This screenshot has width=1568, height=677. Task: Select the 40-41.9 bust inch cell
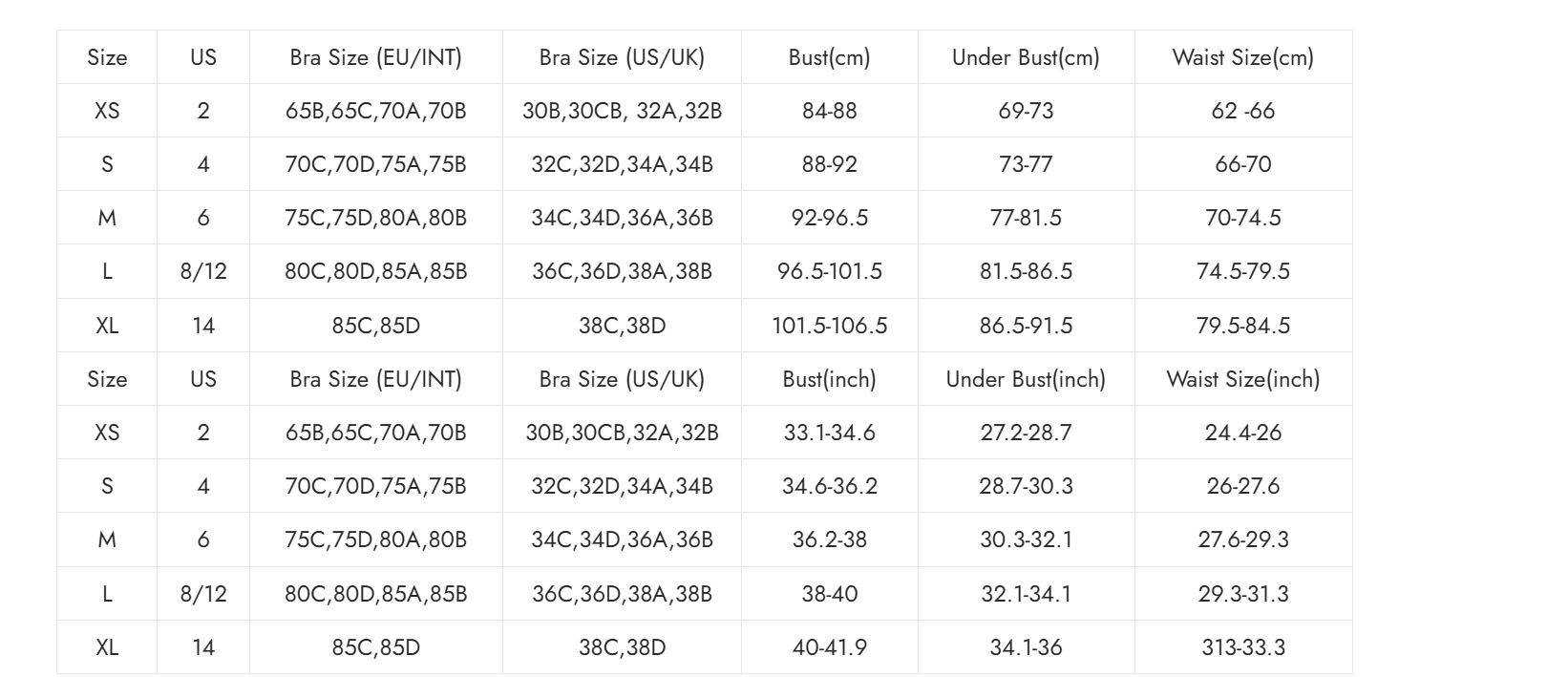(x=829, y=647)
